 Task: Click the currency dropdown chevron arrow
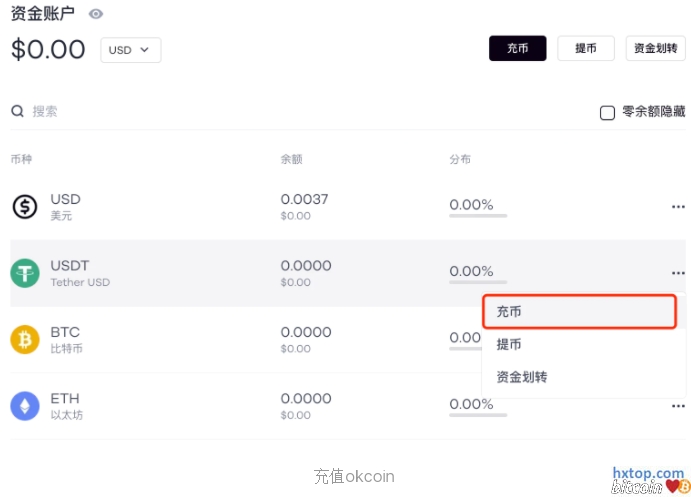[144, 50]
